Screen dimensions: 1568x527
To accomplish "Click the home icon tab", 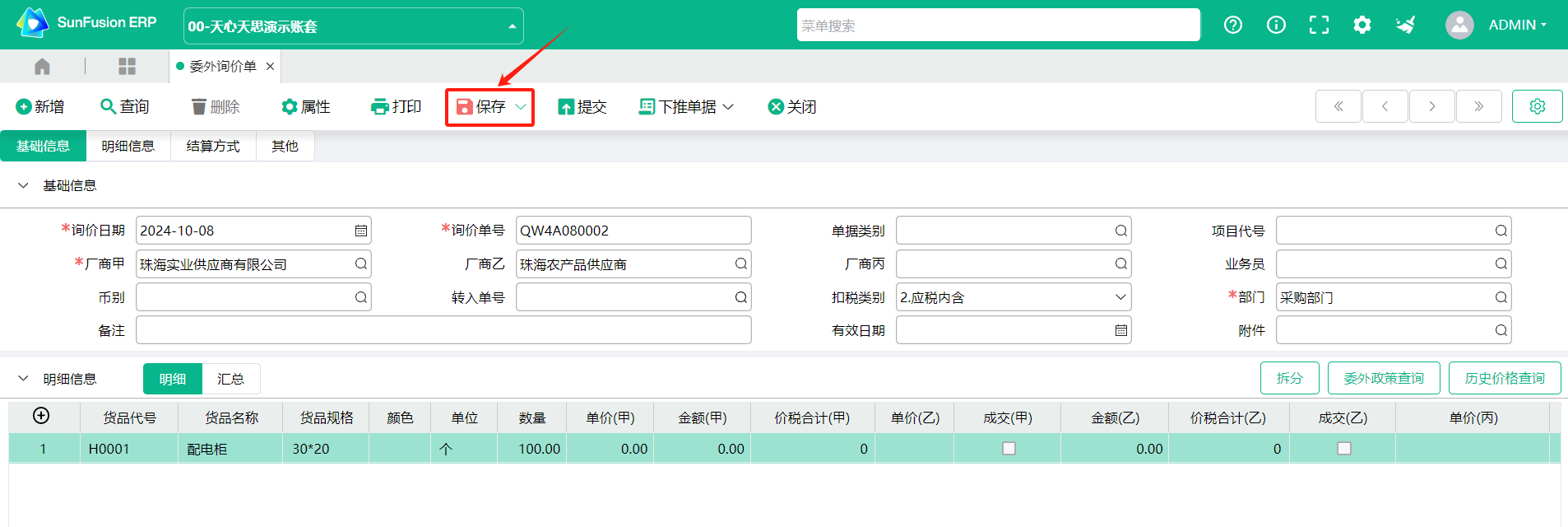I will pos(43,66).
